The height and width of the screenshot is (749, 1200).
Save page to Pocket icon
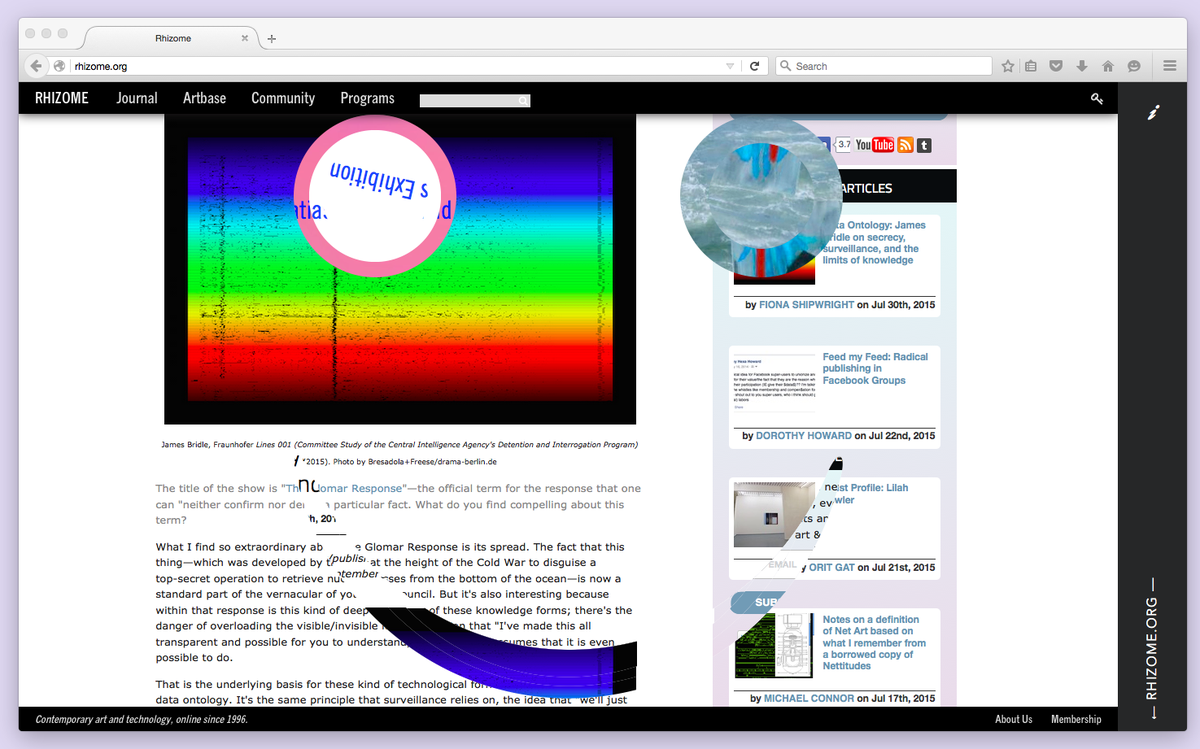click(1056, 66)
